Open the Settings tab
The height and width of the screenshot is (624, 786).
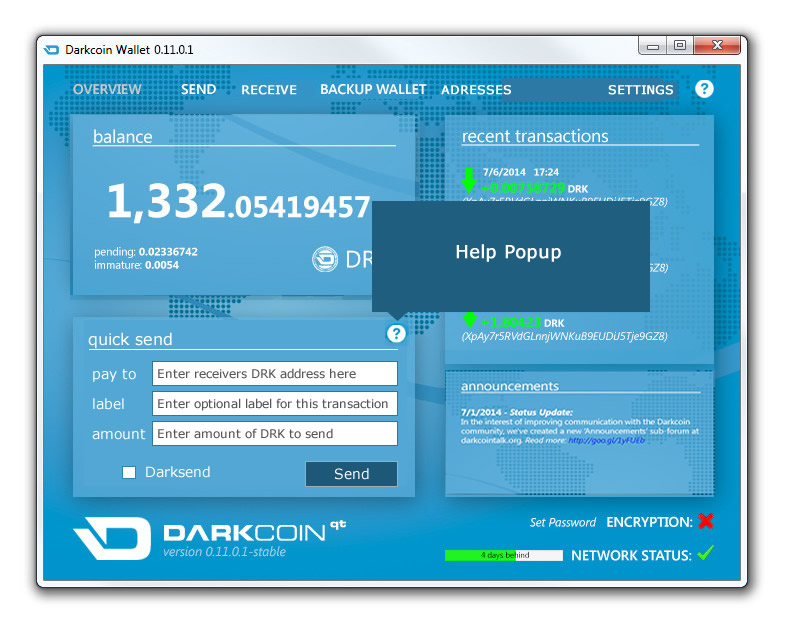640,90
